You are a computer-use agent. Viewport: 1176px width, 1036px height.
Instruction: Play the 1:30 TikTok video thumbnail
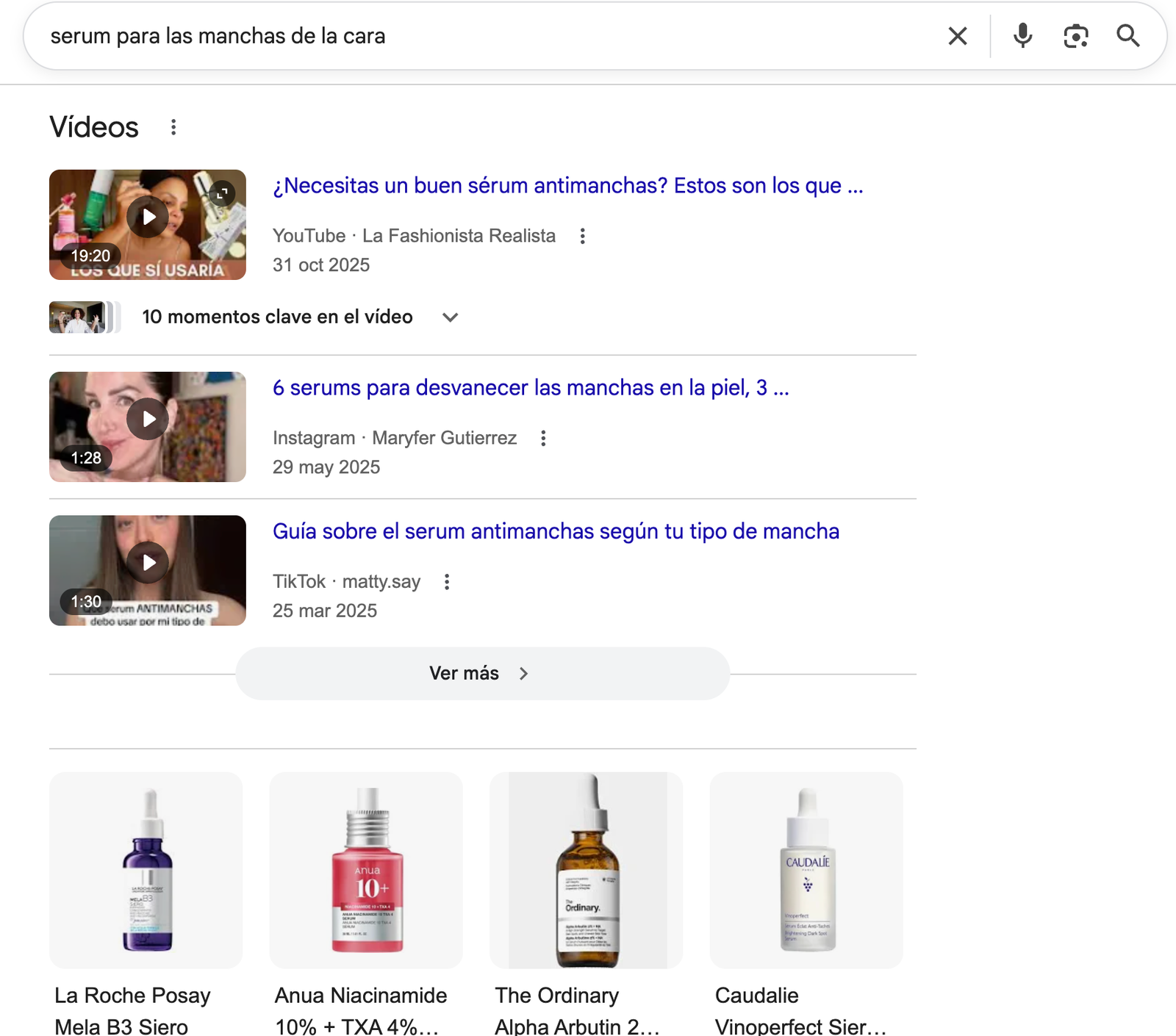148,563
